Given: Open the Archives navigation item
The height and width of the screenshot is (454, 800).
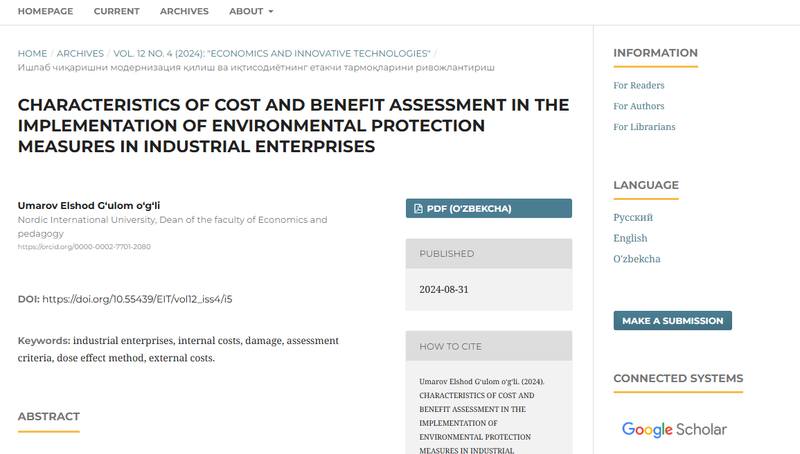Looking at the screenshot, I should 184,11.
